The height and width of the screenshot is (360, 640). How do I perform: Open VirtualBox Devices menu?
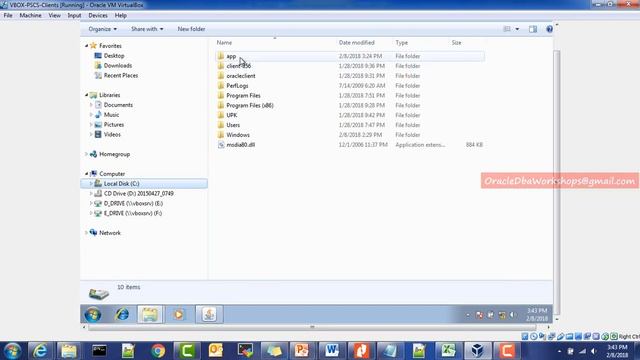pyautogui.click(x=98, y=16)
